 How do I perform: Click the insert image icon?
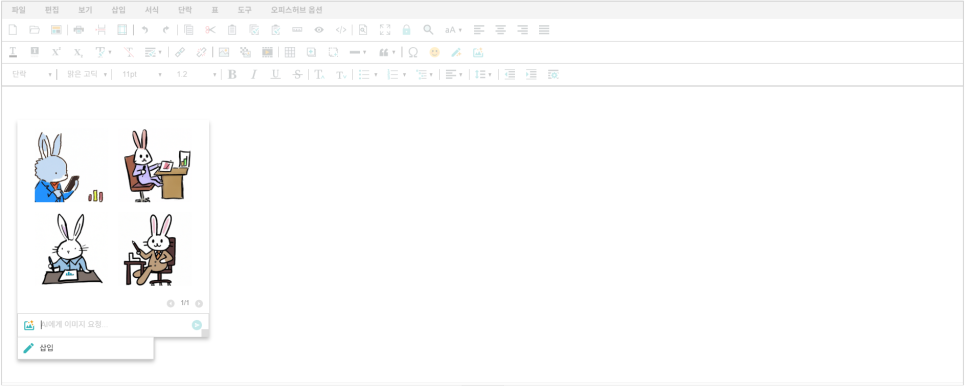click(224, 52)
